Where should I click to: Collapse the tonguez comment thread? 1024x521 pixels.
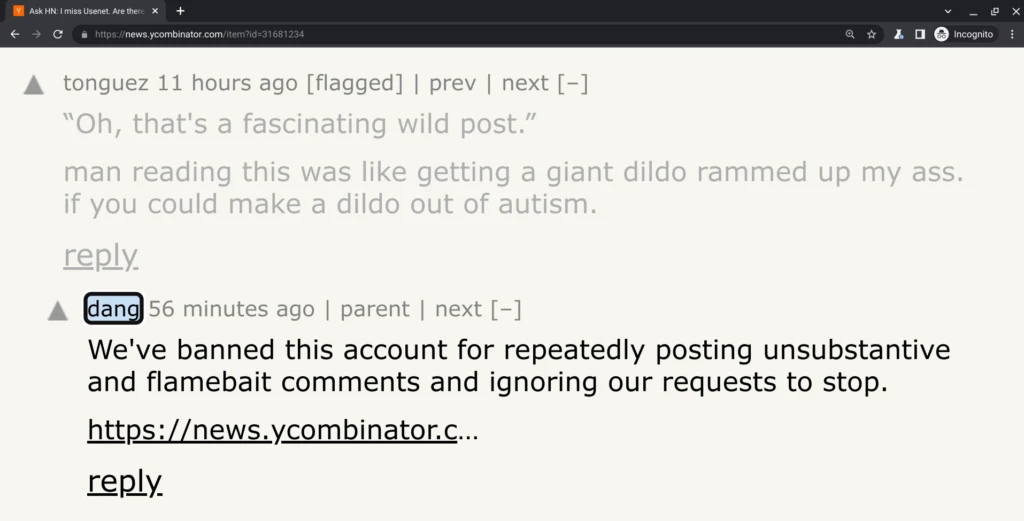pyautogui.click(x=572, y=83)
